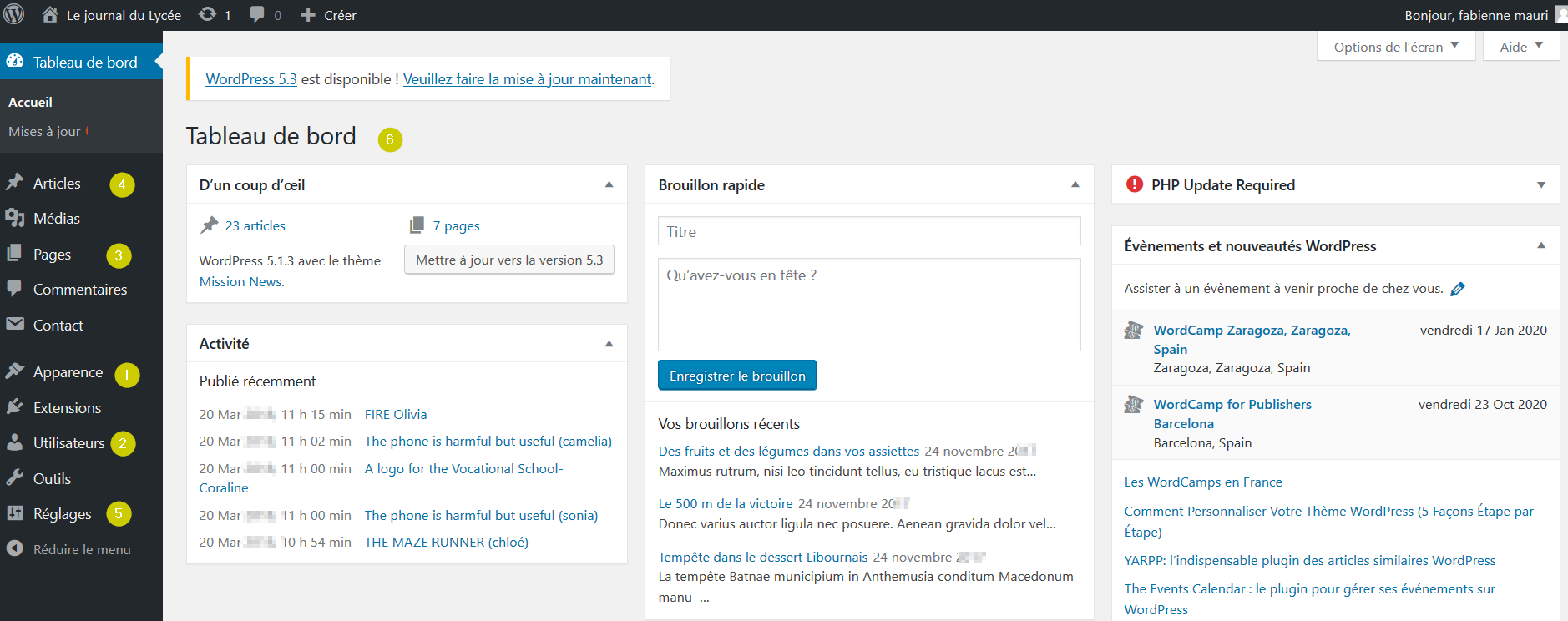The image size is (1568, 621).
Task: Click Veuillez faire la mise à jour maintenant link
Action: pyautogui.click(x=528, y=78)
